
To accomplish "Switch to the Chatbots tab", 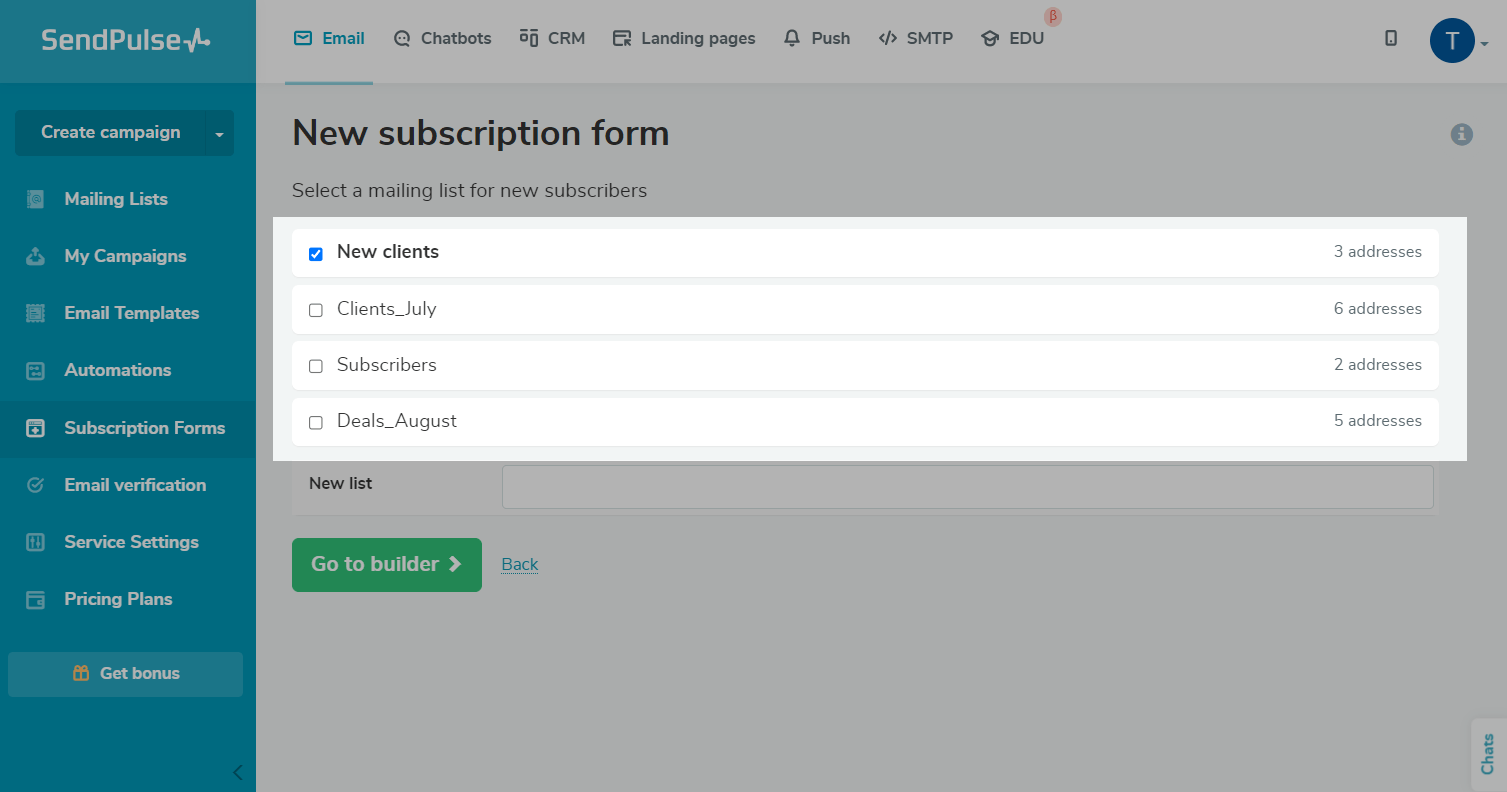I will (442, 39).
